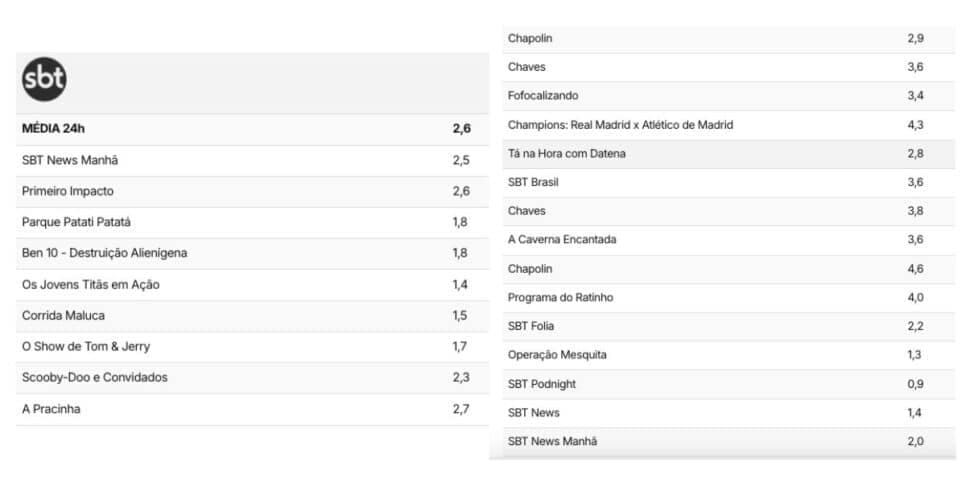Screen dimensions: 966x483
Task: Select SBT Podnight program
Action: coord(729,384)
